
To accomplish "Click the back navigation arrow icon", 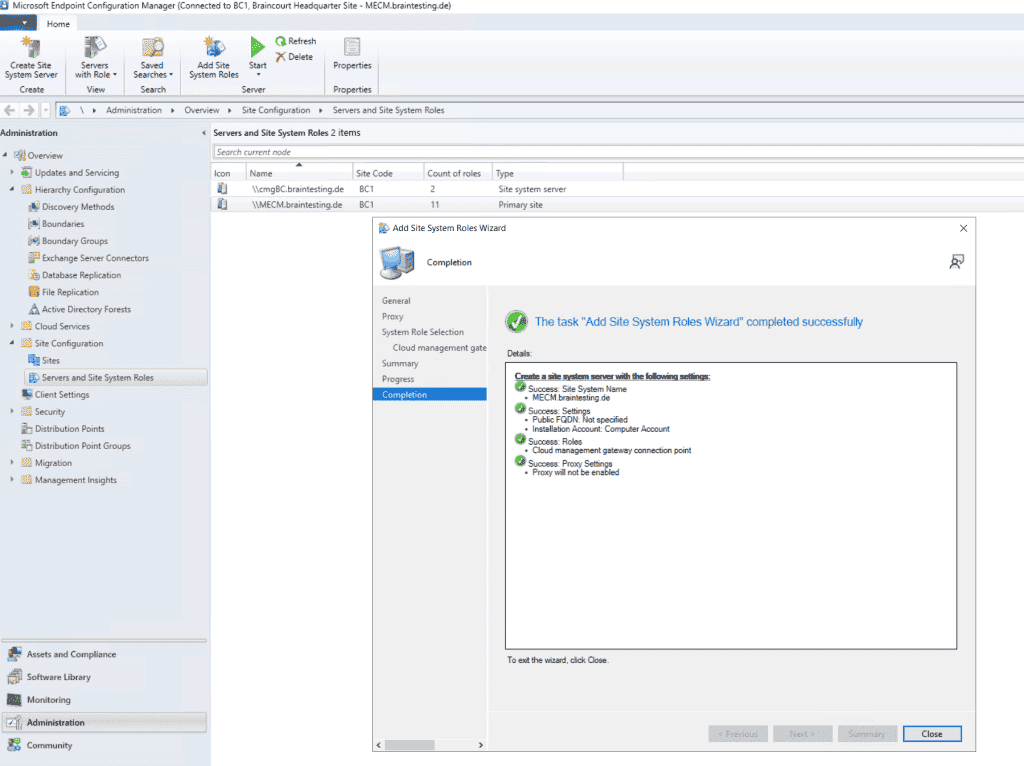I will coord(8,110).
